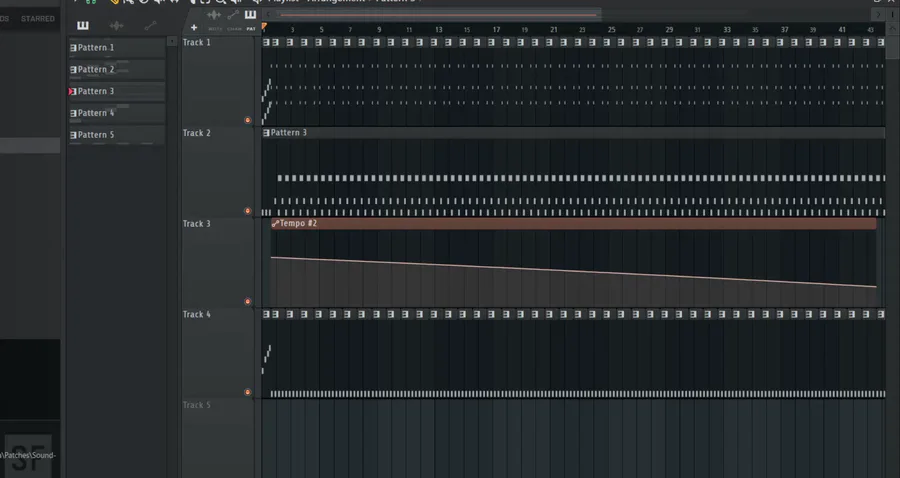Click the plus button beside NOTE
This screenshot has height=478, width=900.
(194, 27)
